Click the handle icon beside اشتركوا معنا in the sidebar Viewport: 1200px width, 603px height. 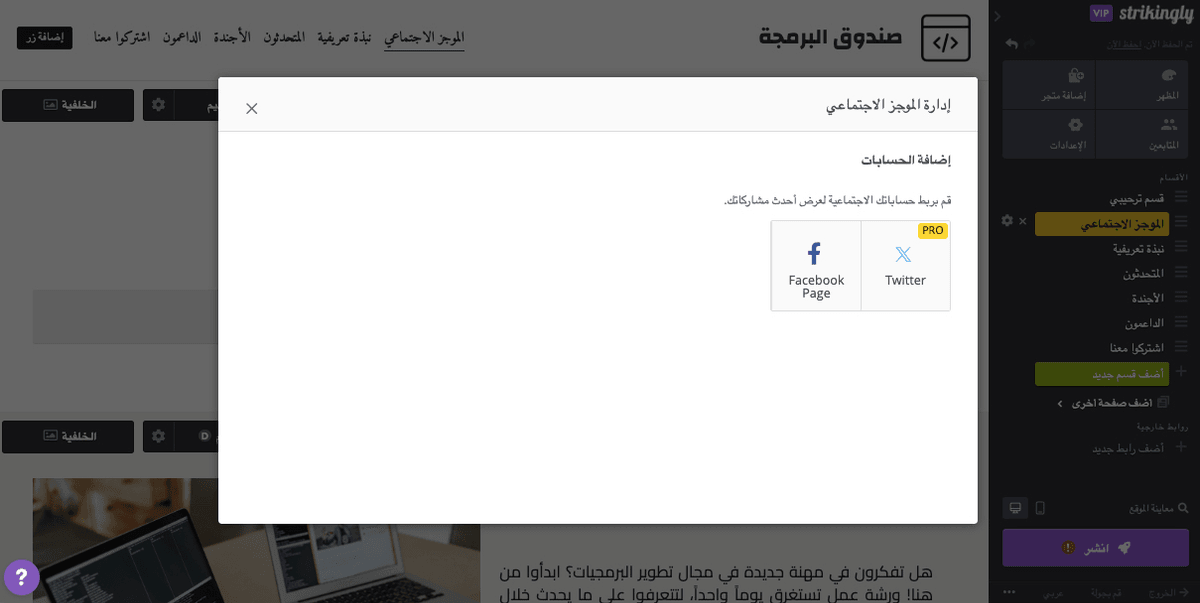coord(1181,348)
